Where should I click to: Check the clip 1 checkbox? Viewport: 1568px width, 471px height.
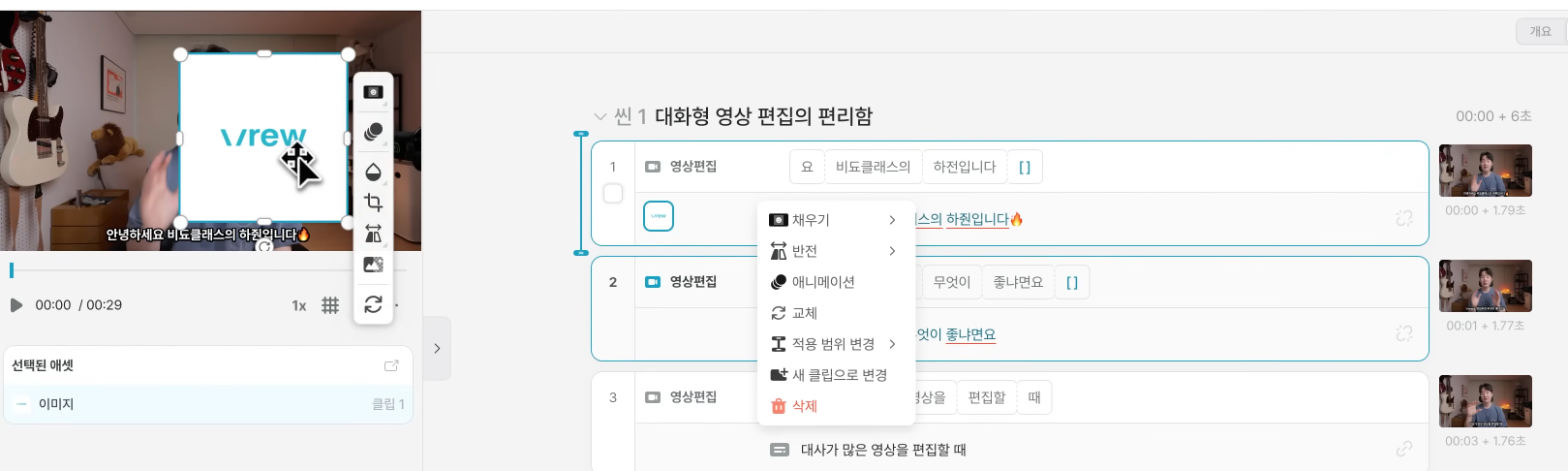613,194
